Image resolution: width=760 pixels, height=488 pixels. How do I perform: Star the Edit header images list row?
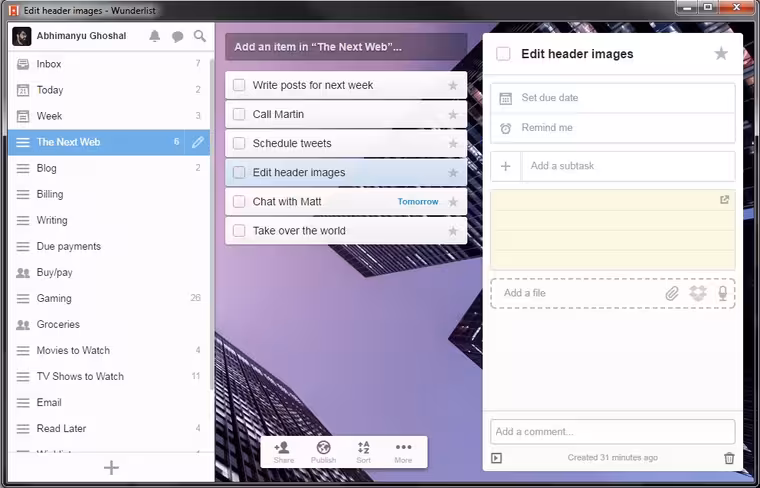[x=453, y=173]
